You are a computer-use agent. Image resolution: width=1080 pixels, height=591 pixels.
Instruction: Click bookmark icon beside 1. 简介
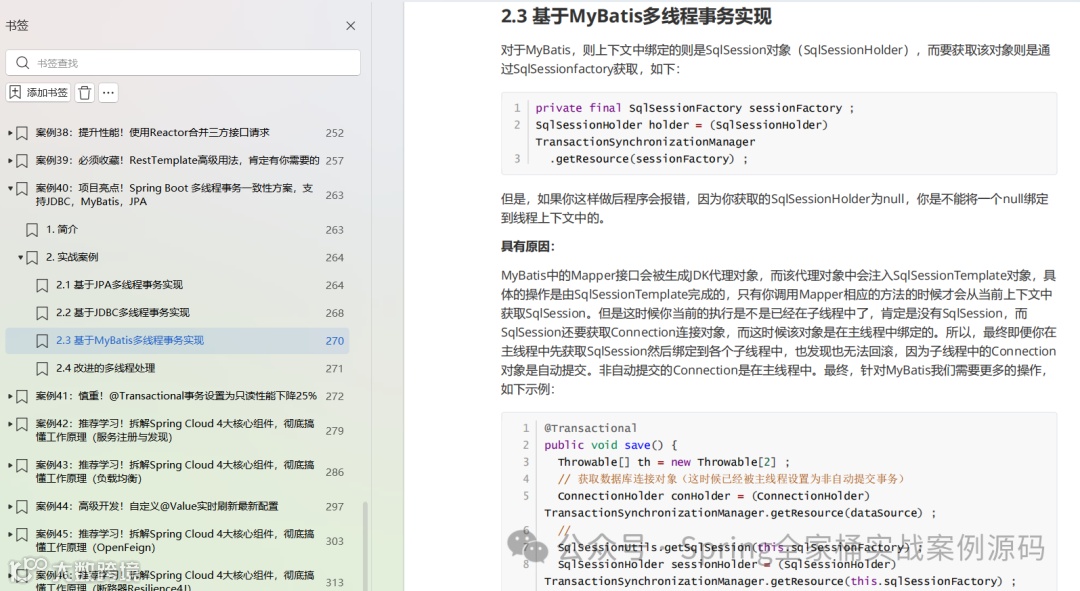tap(32, 229)
